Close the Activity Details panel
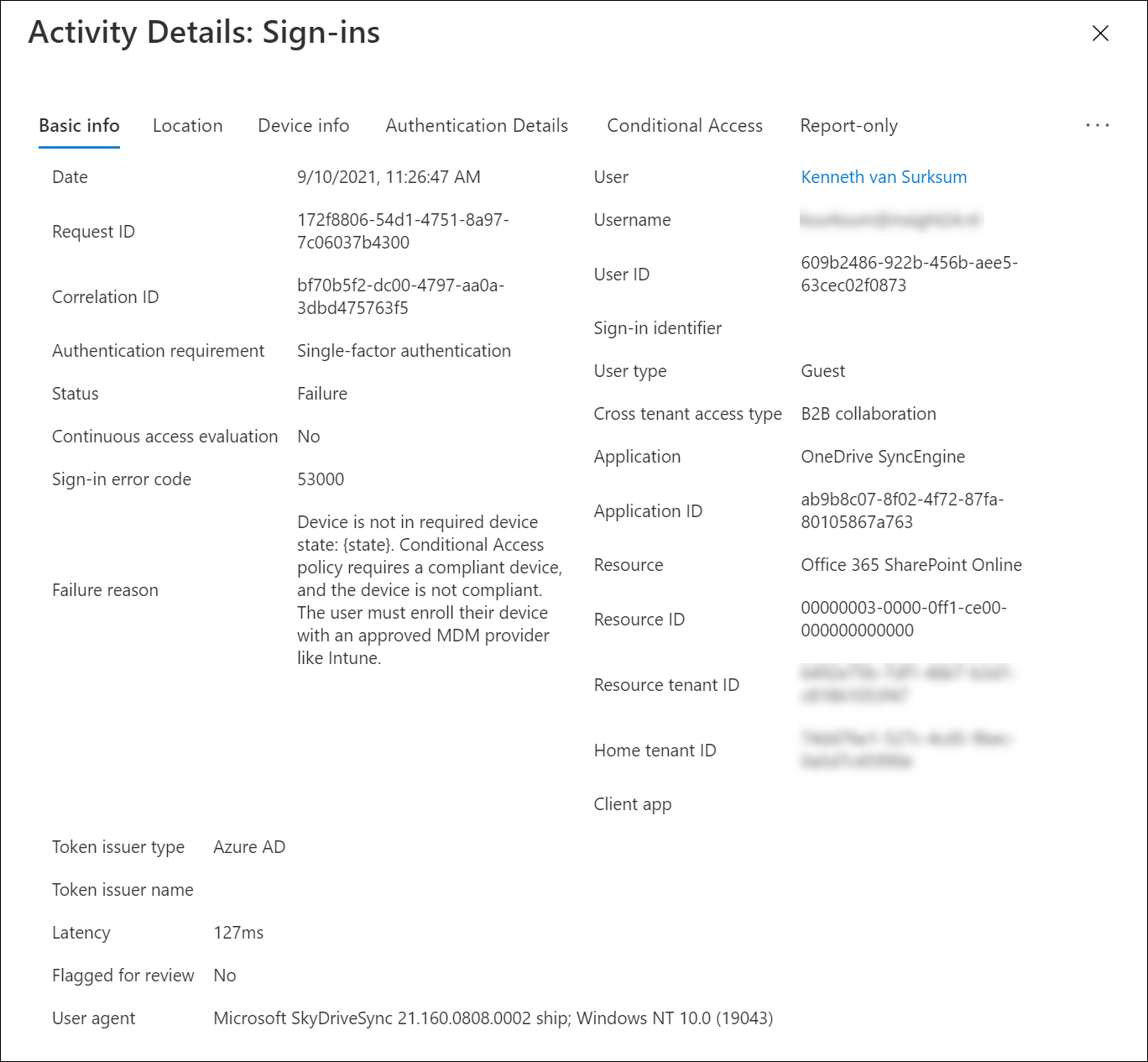 click(x=1100, y=34)
